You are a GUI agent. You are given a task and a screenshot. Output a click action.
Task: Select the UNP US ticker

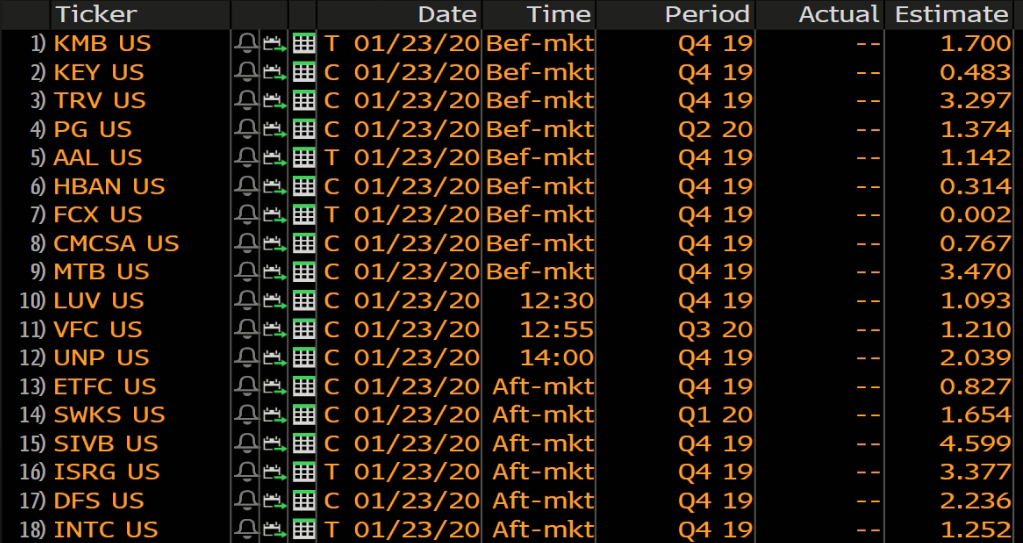click(x=101, y=358)
